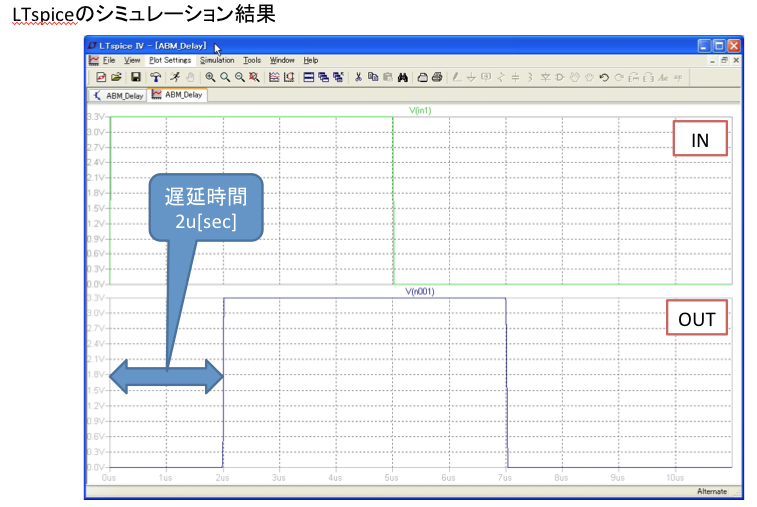This screenshot has width=757, height=507.
Task: Open the Simulation menu
Action: click(217, 60)
